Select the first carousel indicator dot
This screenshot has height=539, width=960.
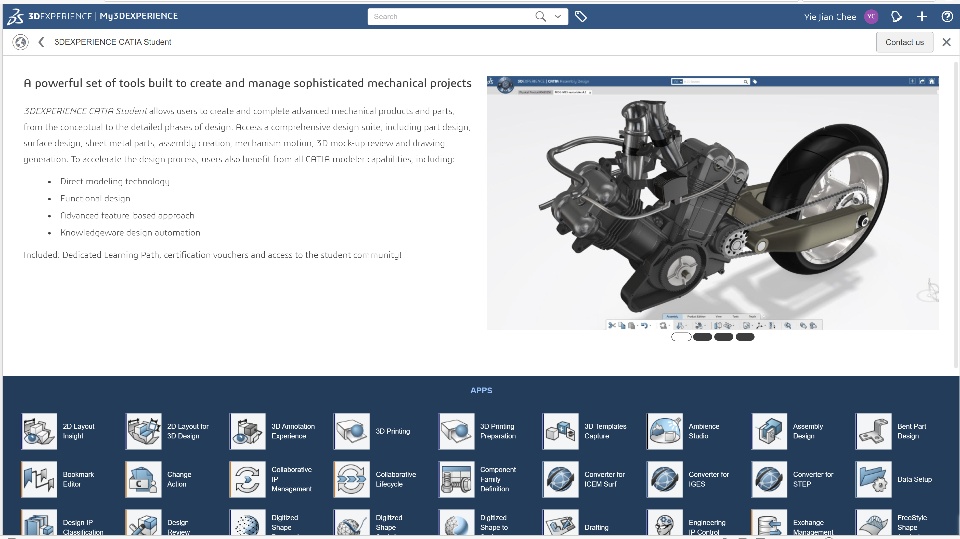(681, 337)
